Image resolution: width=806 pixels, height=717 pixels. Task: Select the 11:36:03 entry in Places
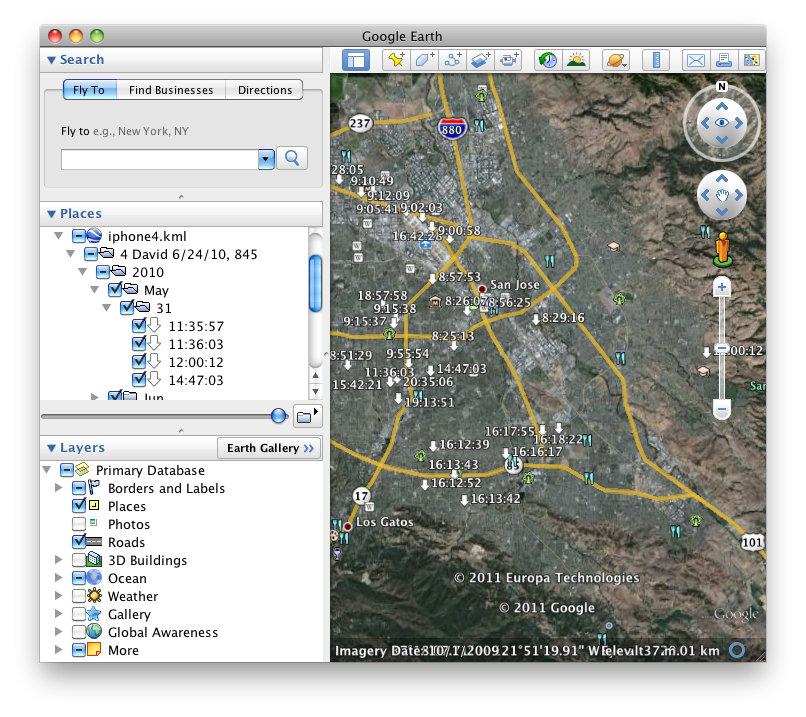pyautogui.click(x=196, y=344)
